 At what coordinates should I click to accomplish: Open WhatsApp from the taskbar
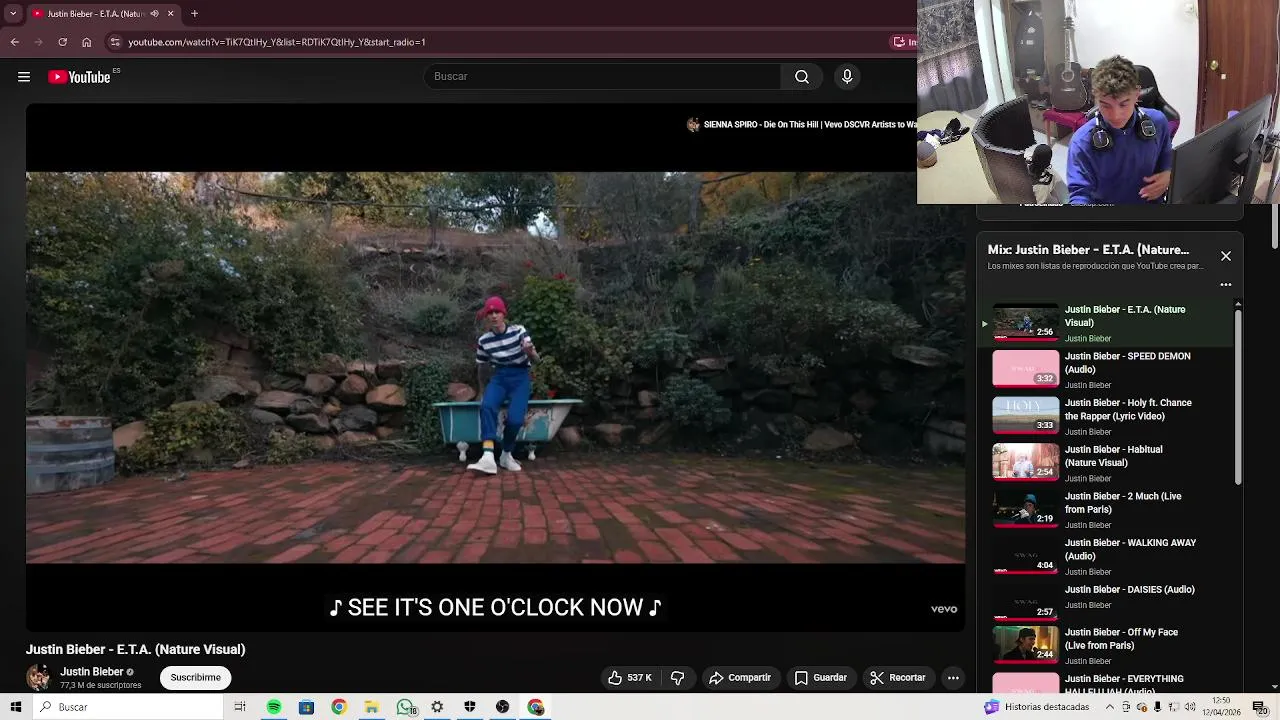pyautogui.click(x=405, y=707)
